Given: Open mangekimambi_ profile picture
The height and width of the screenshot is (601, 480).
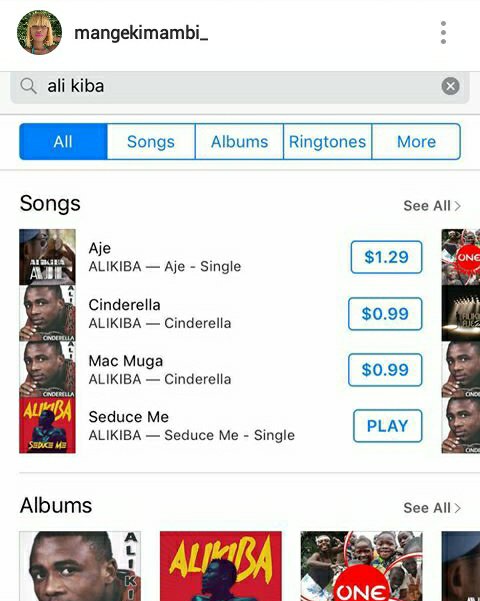Looking at the screenshot, I should [x=39, y=33].
